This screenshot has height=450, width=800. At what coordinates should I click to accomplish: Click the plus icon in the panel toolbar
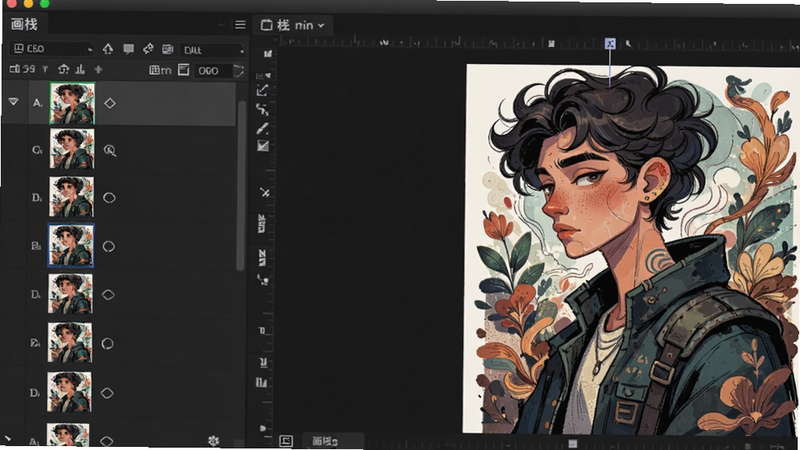click(x=98, y=69)
